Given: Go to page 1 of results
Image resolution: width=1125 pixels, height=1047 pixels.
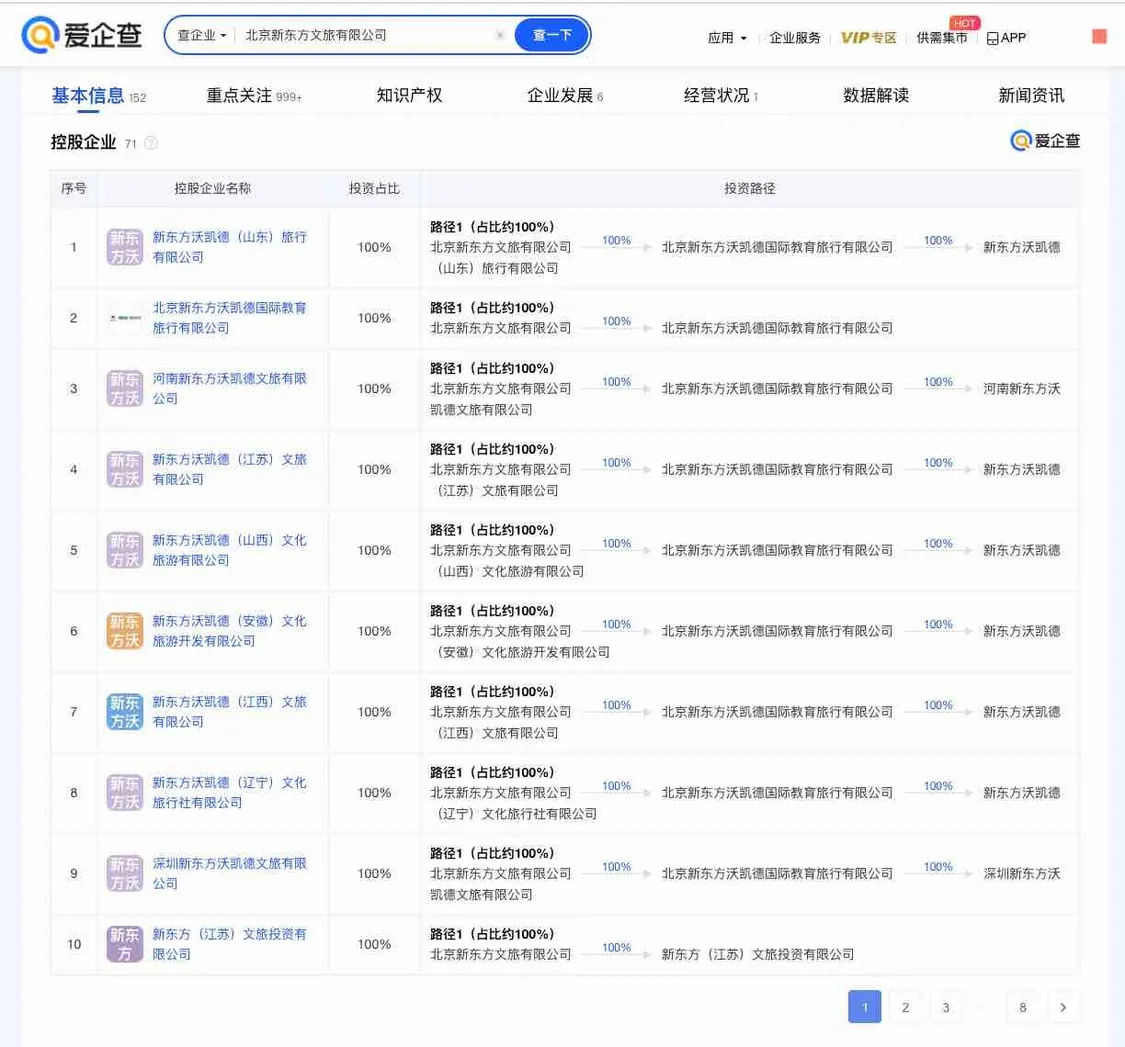Looking at the screenshot, I should coord(865,1007).
